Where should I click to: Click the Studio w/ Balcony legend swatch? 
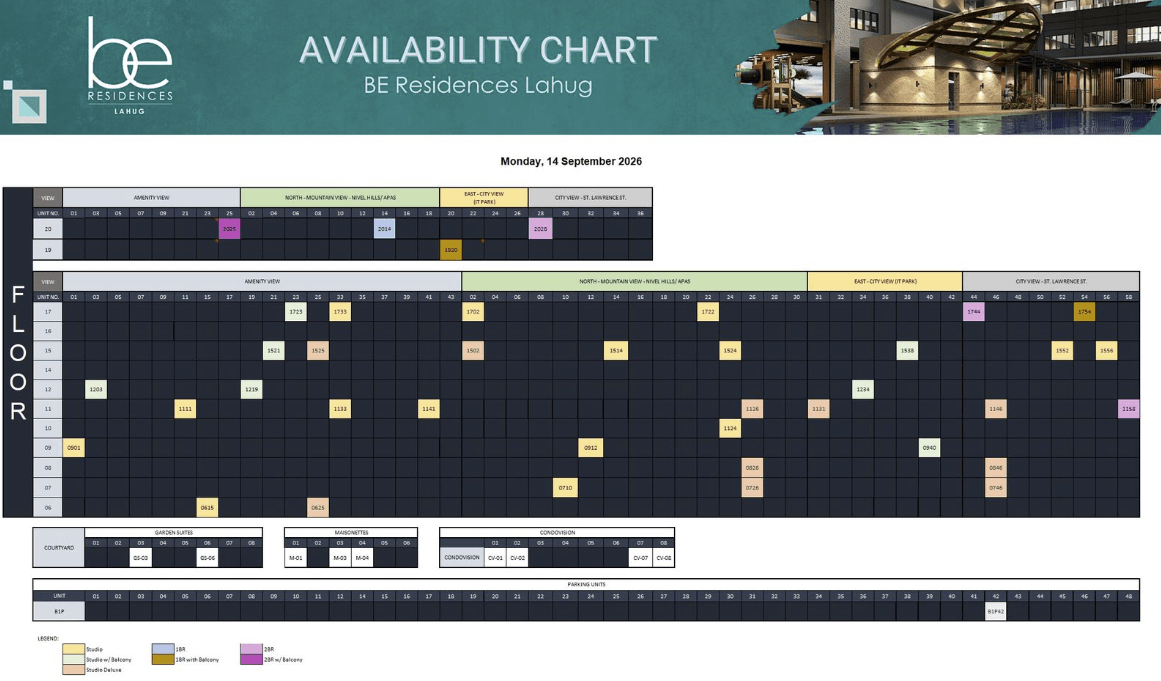pos(73,659)
